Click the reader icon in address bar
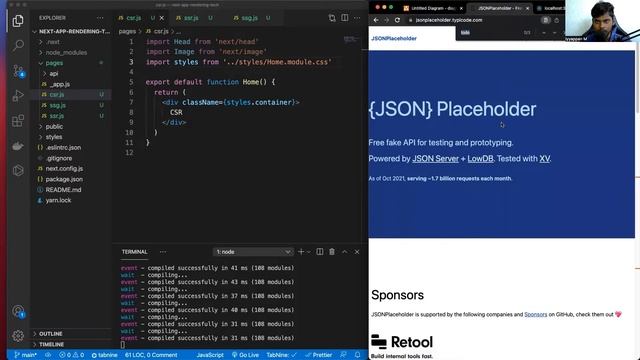The width and height of the screenshot is (640, 360). (545, 20)
